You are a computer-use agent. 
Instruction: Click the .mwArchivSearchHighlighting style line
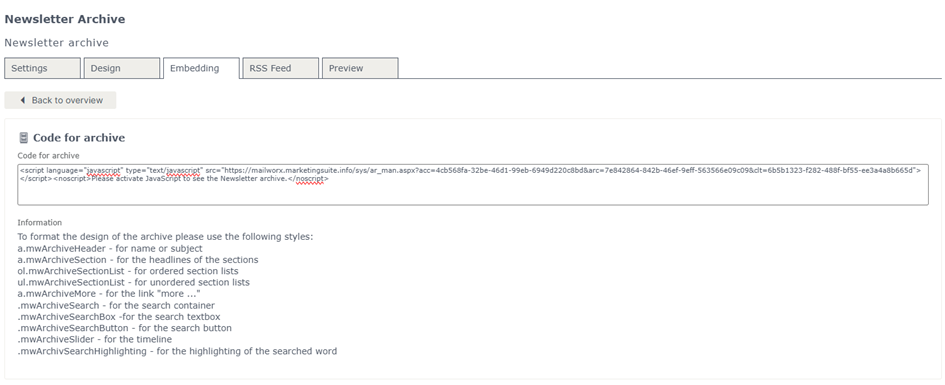[177, 351]
